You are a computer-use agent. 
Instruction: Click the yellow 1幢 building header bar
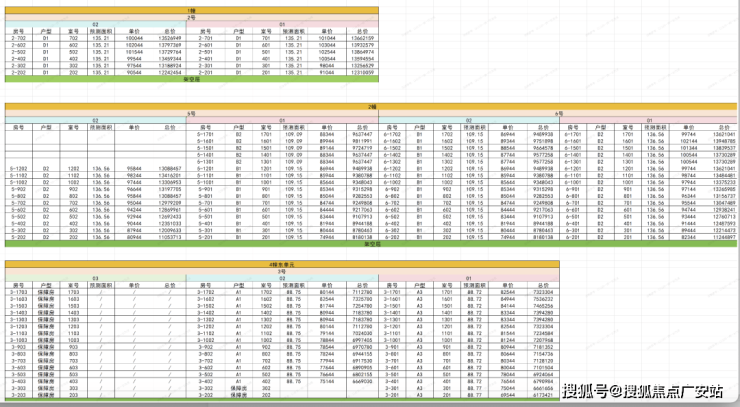[x=192, y=10]
